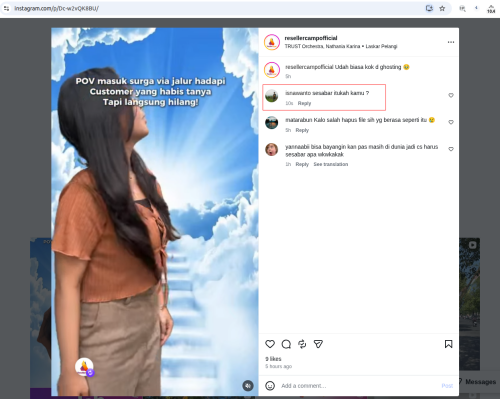Open the Messages panel
500x399 pixels.
click(x=479, y=382)
